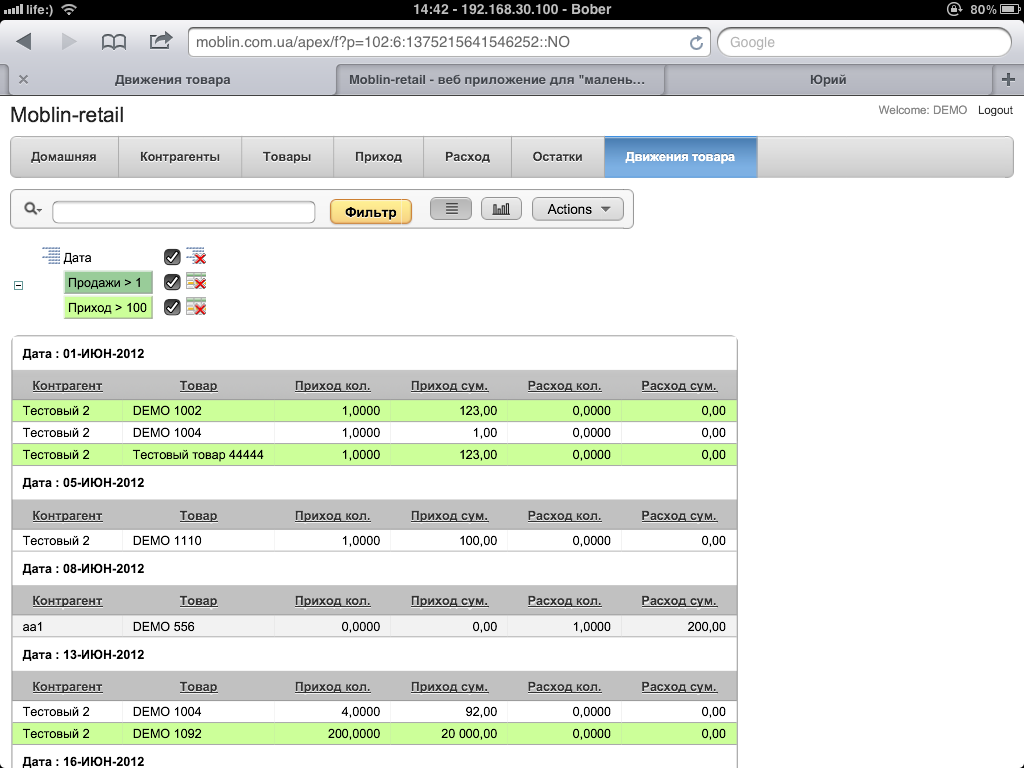This screenshot has width=1024, height=768.
Task: Edit the Приход > 100 highlight rule
Action: coord(108,308)
